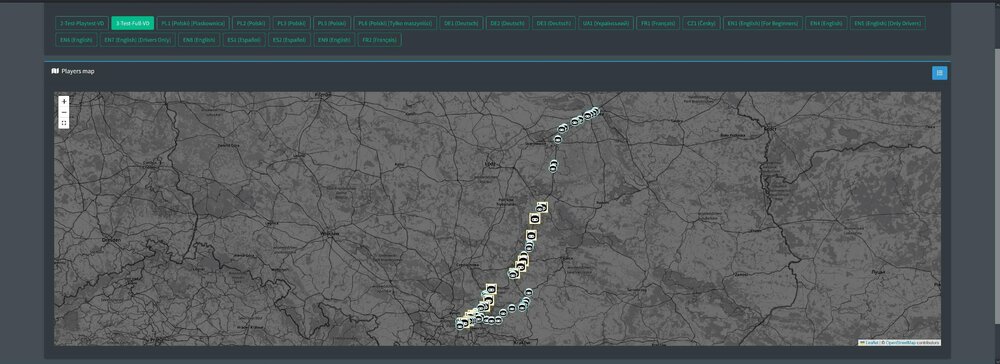Click the Players map header icon
Viewport: 1000px width, 364px height.
click(55, 71)
